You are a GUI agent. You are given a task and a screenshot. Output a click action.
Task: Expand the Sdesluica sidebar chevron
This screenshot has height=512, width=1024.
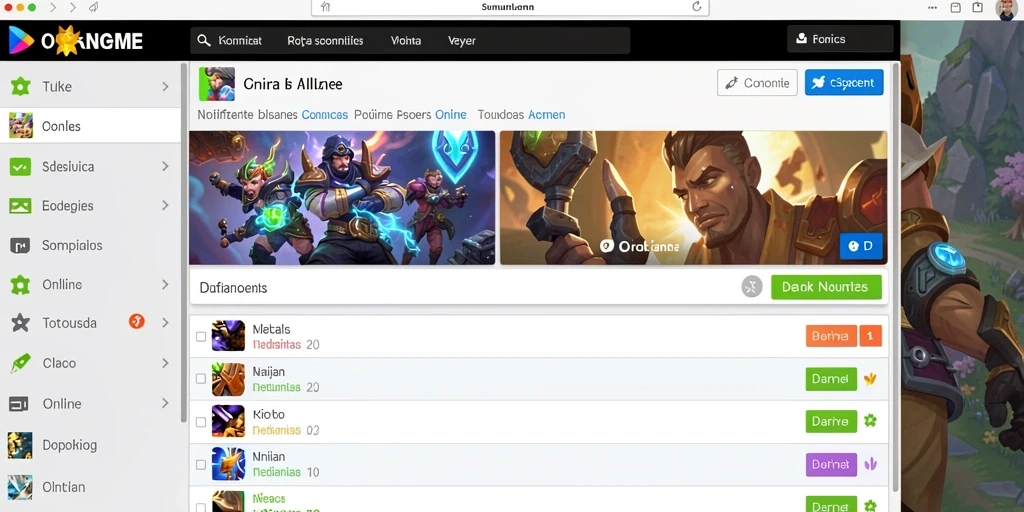(165, 167)
